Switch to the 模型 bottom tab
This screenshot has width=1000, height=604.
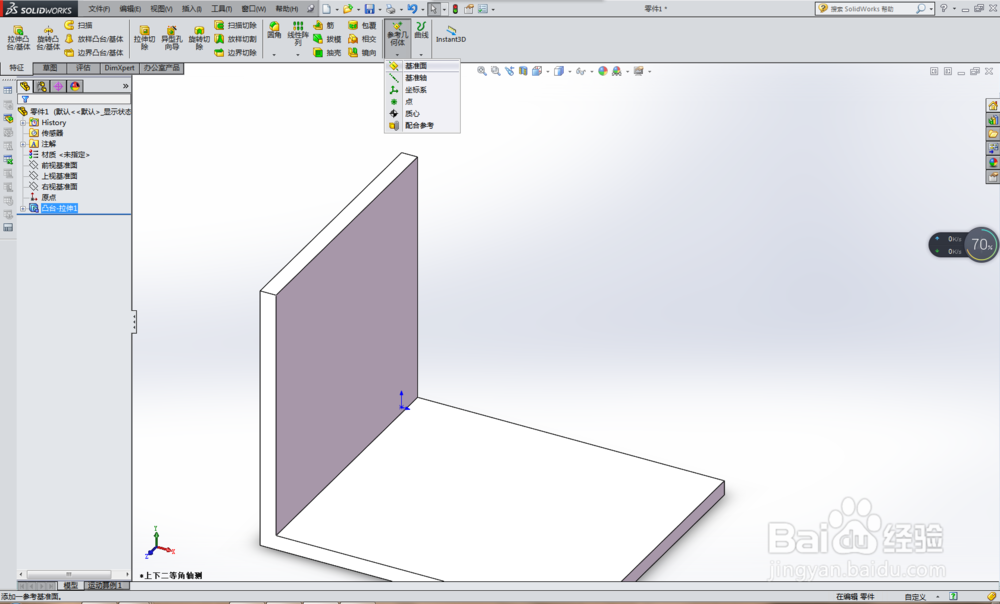70,585
